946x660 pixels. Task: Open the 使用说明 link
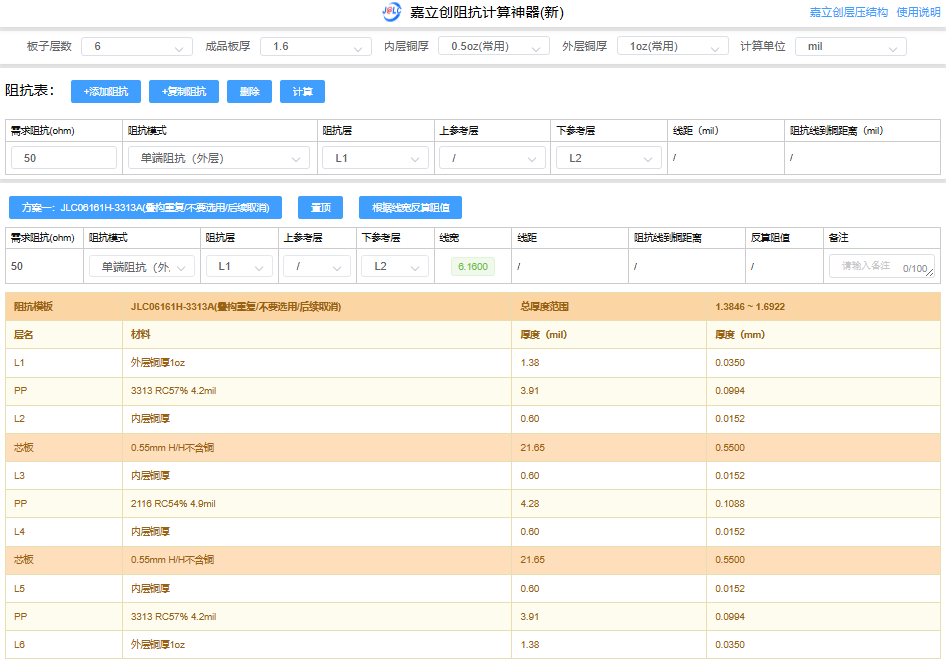918,13
